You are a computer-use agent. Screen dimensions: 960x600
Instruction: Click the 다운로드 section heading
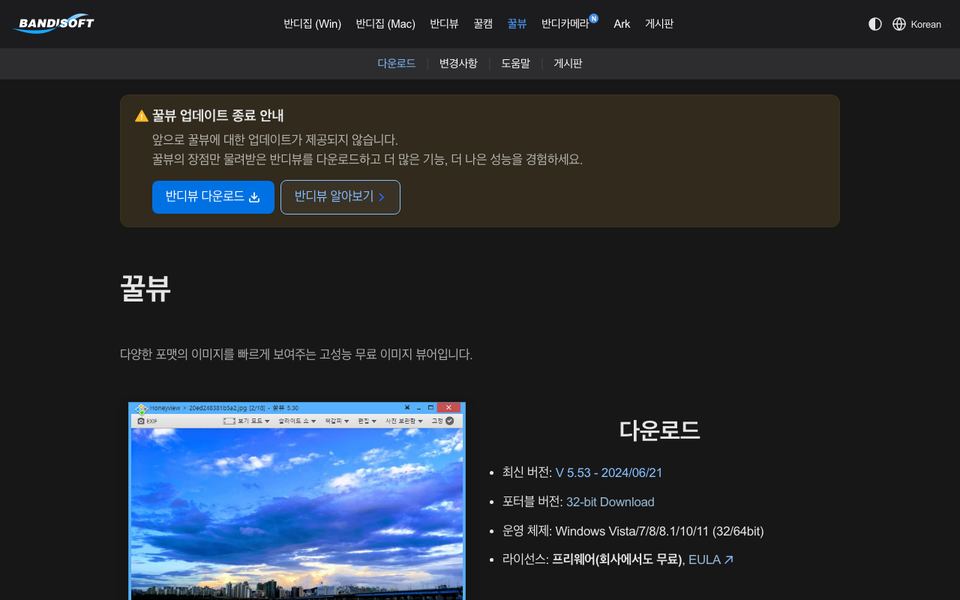[x=659, y=430]
